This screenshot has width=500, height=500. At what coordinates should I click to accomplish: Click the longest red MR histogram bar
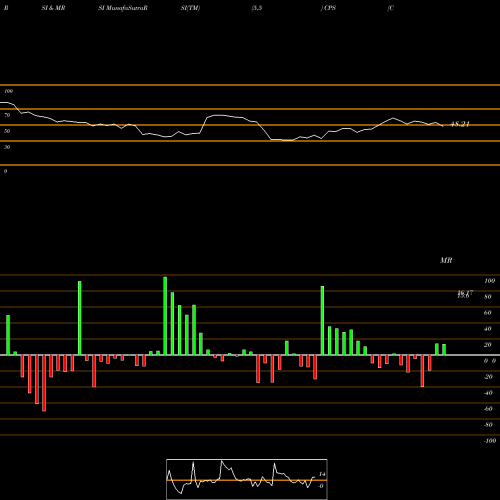(x=44, y=383)
